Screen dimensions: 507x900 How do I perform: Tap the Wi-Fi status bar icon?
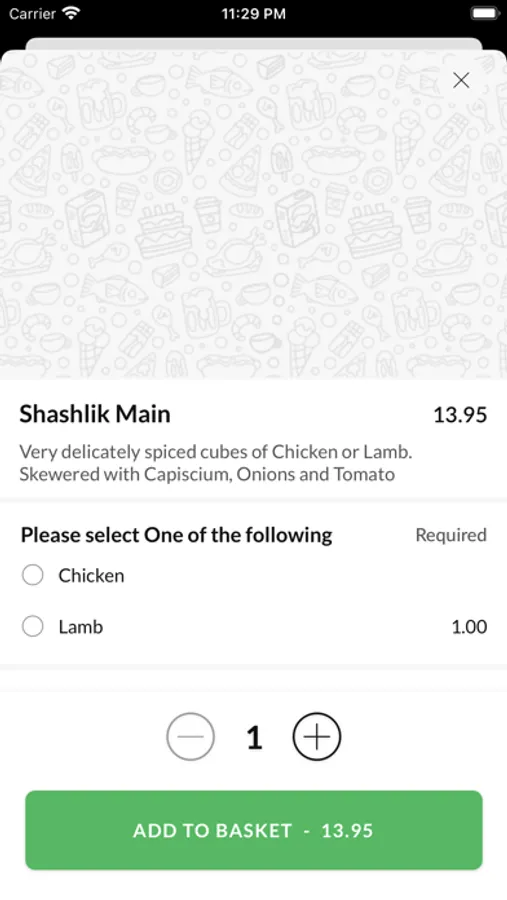click(x=72, y=13)
